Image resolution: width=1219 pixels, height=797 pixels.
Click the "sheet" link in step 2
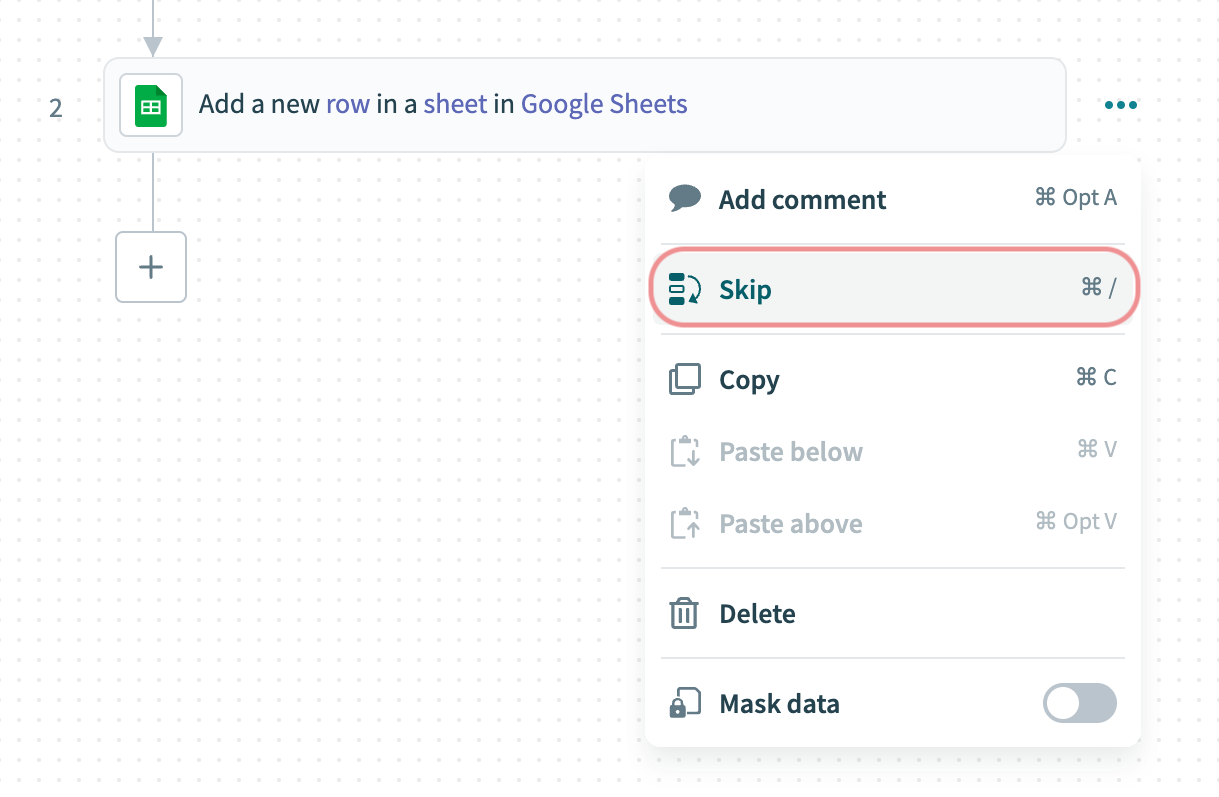pos(455,105)
